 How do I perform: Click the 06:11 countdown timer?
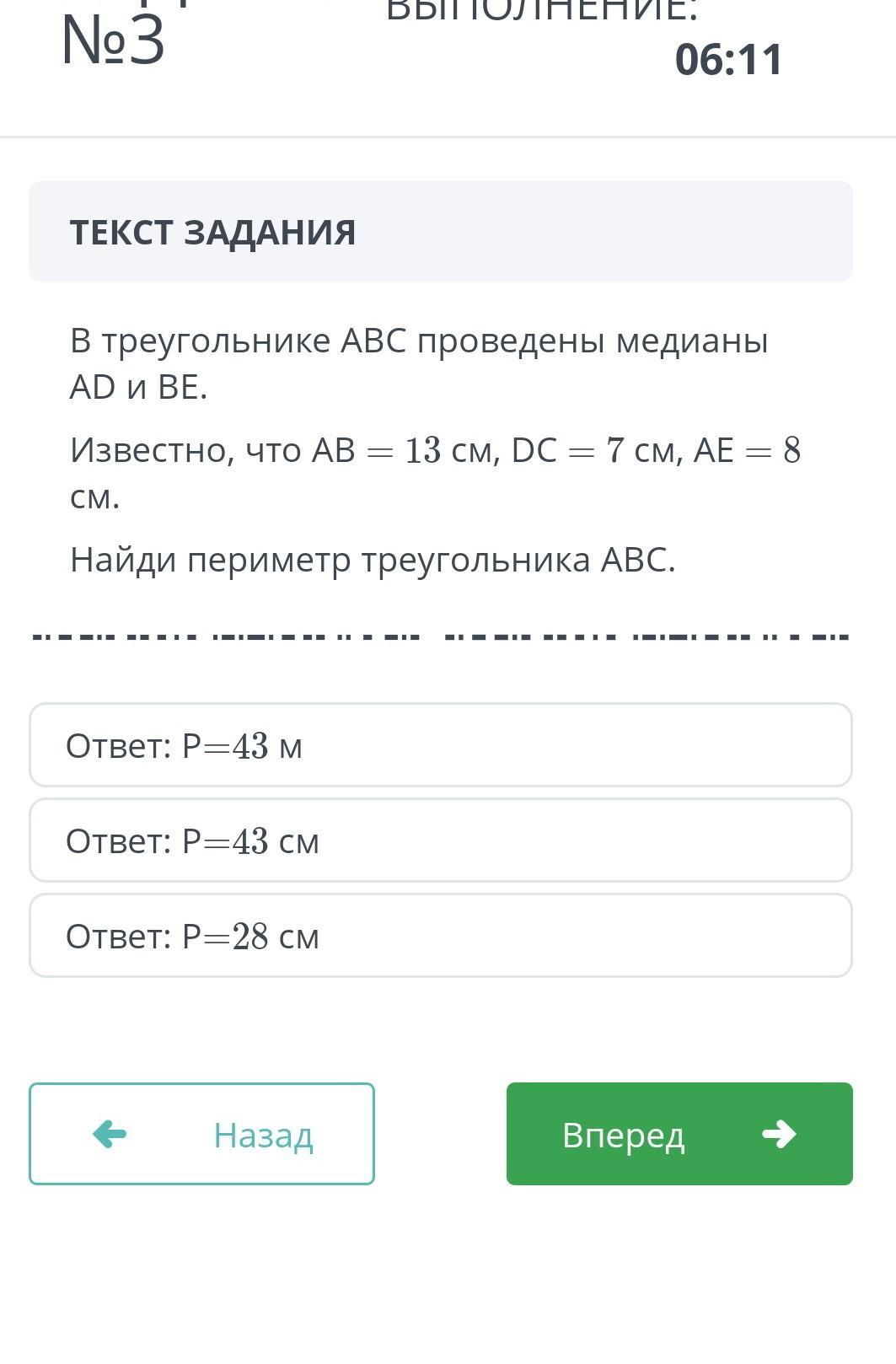(729, 60)
